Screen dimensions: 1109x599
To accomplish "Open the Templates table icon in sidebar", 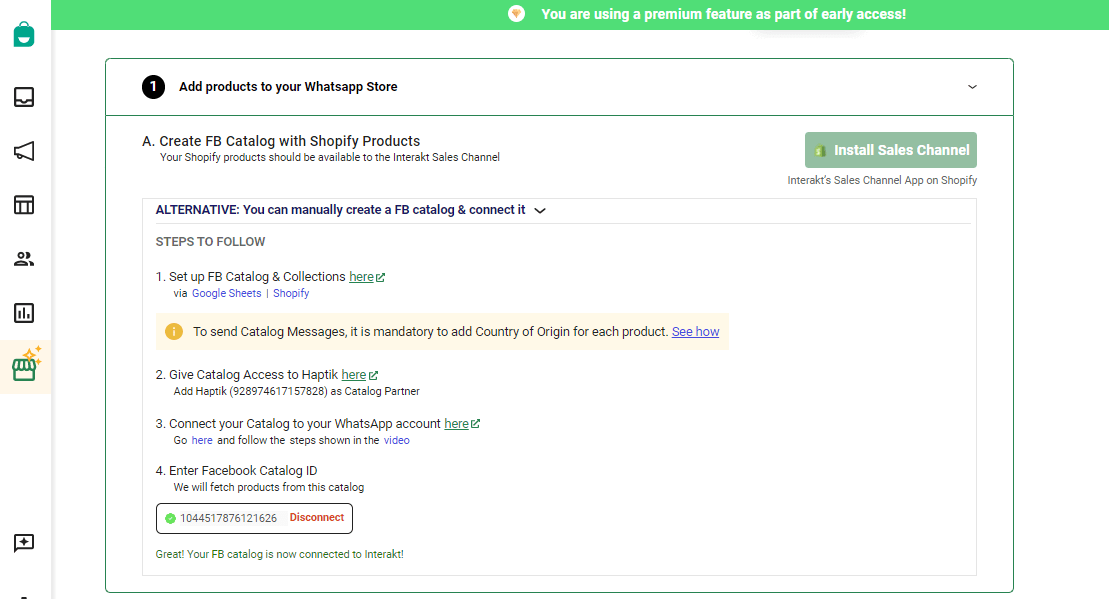I will pos(24,205).
